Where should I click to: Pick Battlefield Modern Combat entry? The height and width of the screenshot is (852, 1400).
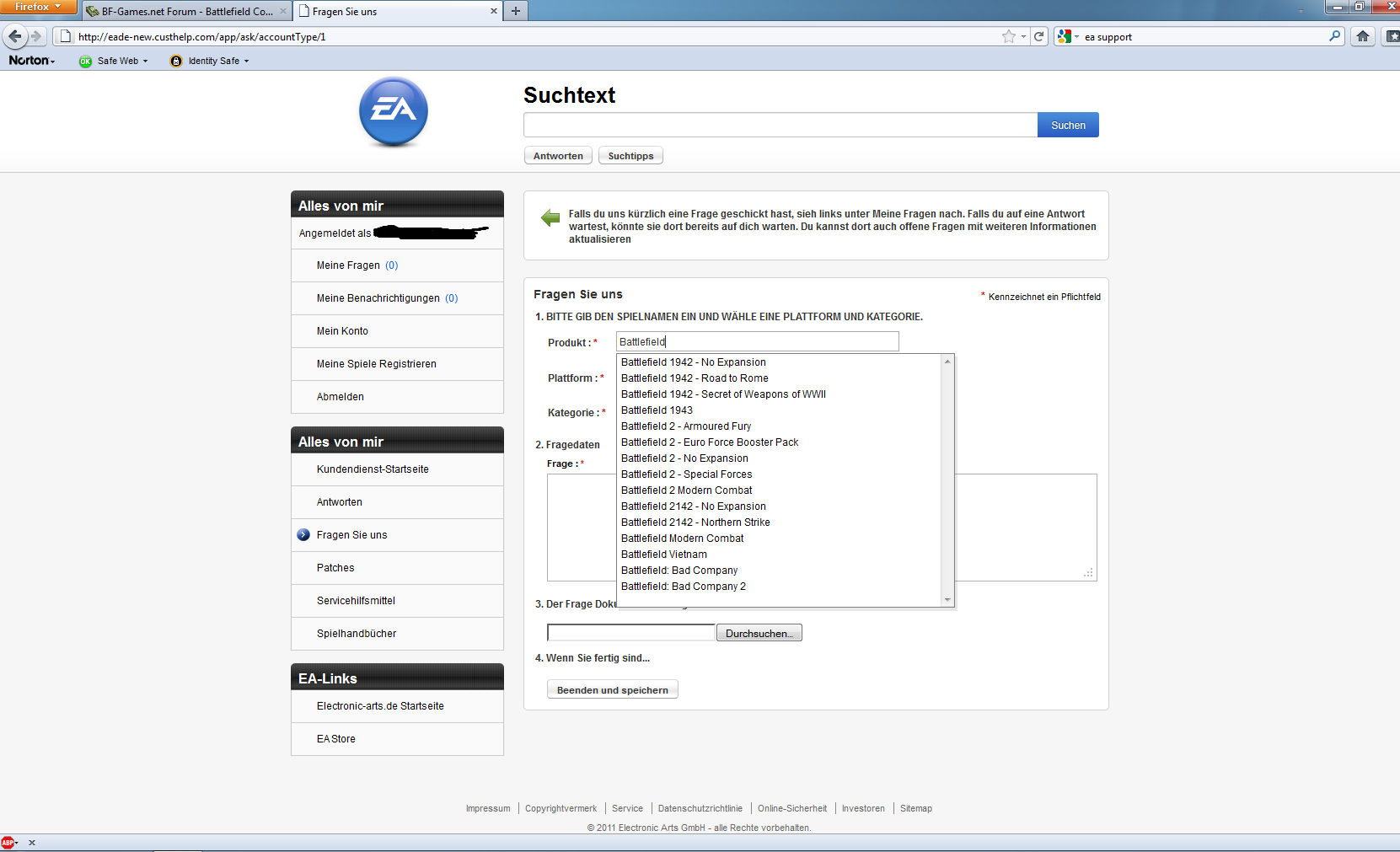click(x=683, y=539)
